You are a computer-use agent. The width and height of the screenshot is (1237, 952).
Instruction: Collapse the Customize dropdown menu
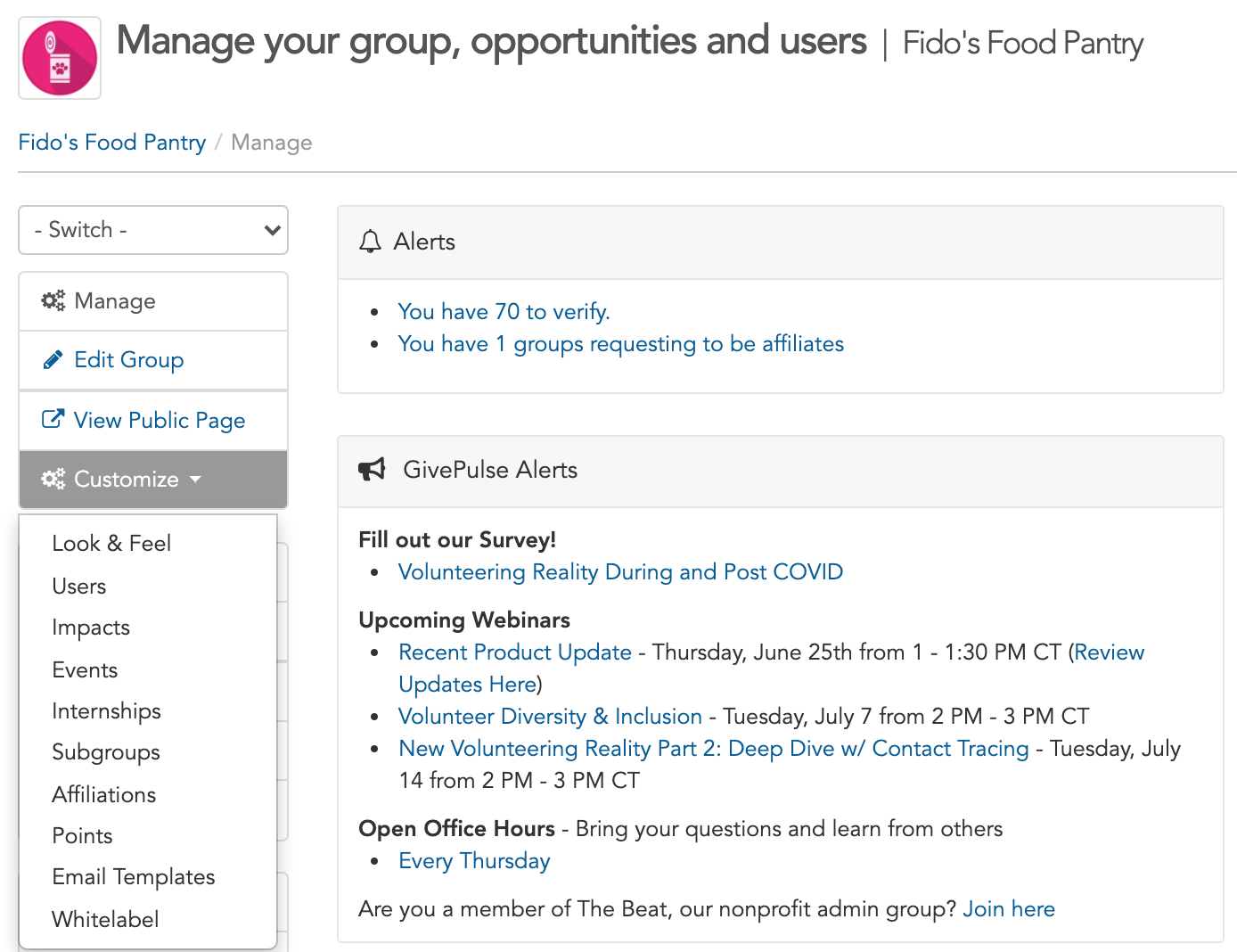click(153, 480)
